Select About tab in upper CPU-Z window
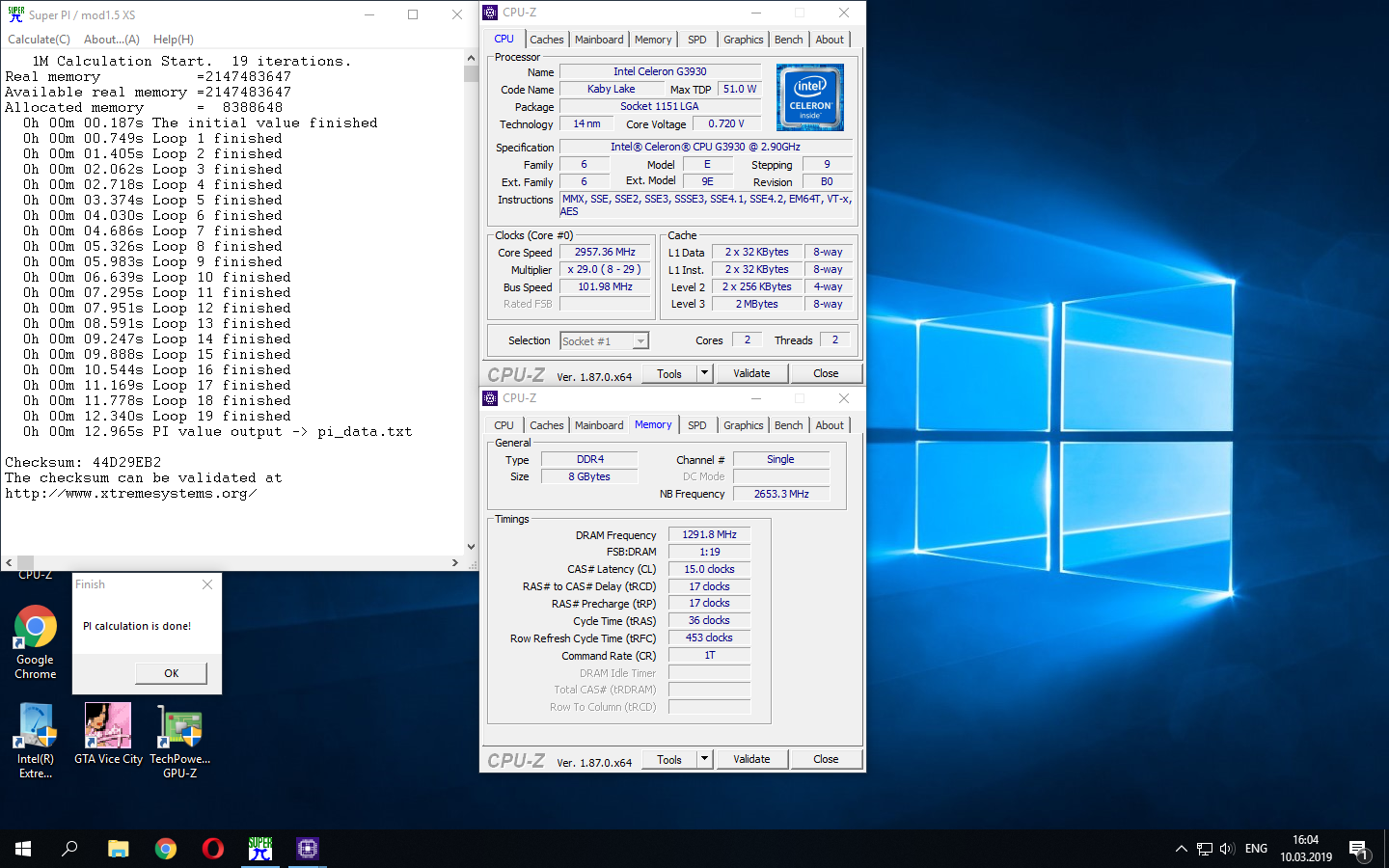The width and height of the screenshot is (1389, 868). click(830, 40)
